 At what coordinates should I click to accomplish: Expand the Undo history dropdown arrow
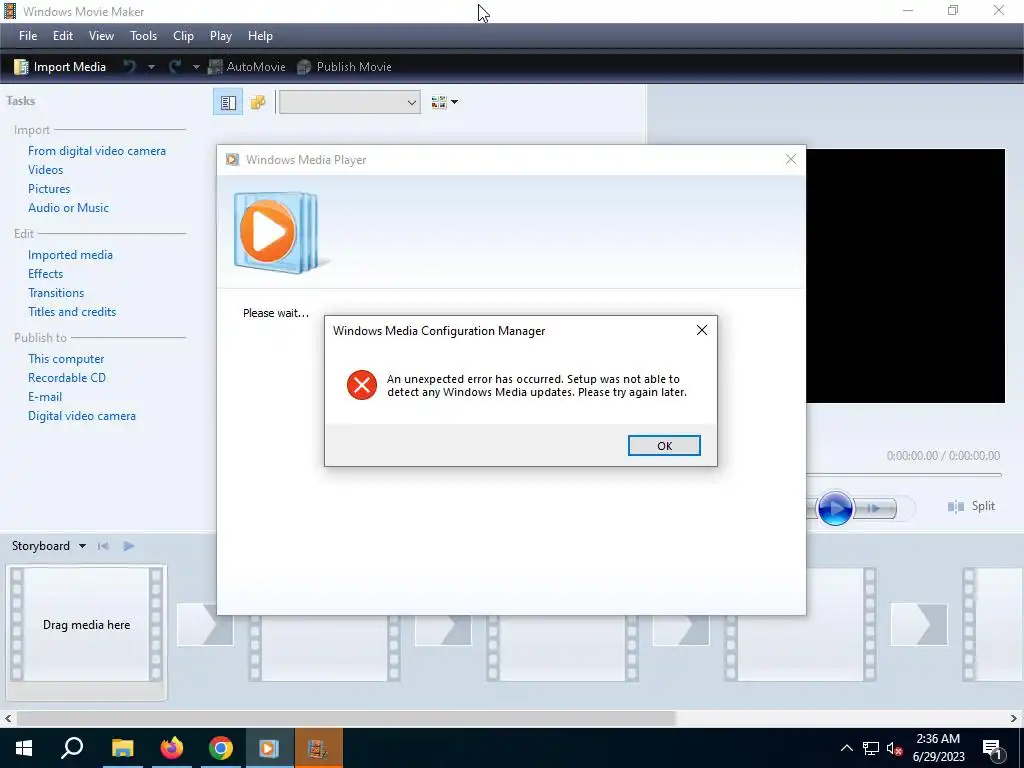151,67
